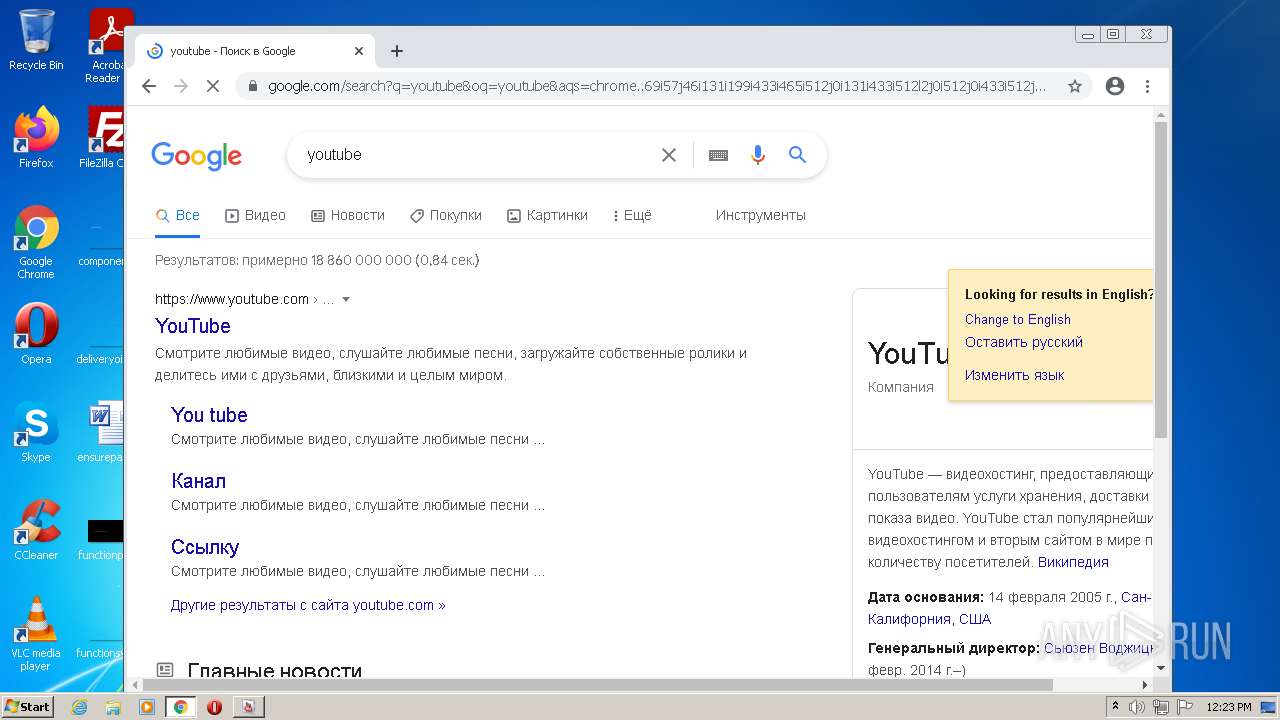Click Opera icon in taskbar

[x=214, y=707]
